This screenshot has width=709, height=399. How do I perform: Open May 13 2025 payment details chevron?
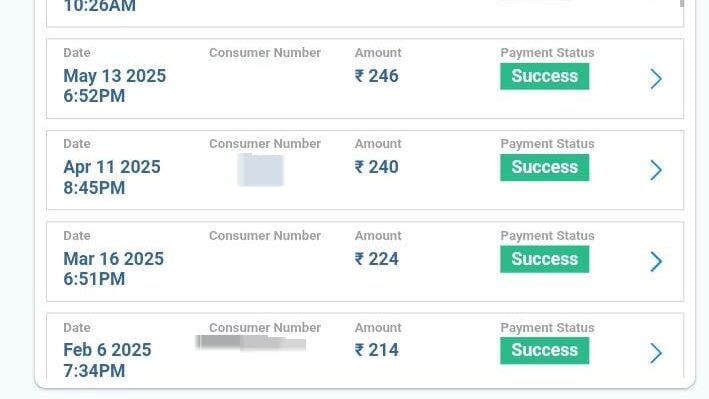tap(656, 79)
